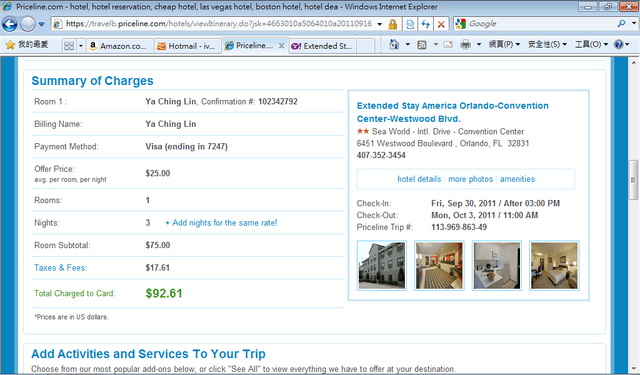Switch to the Hotmail tab
This screenshot has height=375, width=640.
[x=187, y=46]
